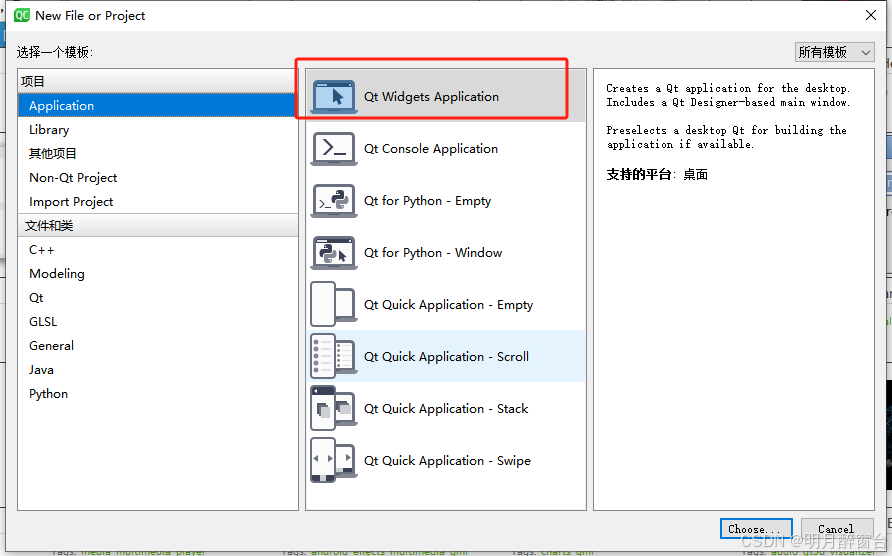Click the Qt Quick Application - Stack icon
The height and width of the screenshot is (556, 892).
click(334, 409)
